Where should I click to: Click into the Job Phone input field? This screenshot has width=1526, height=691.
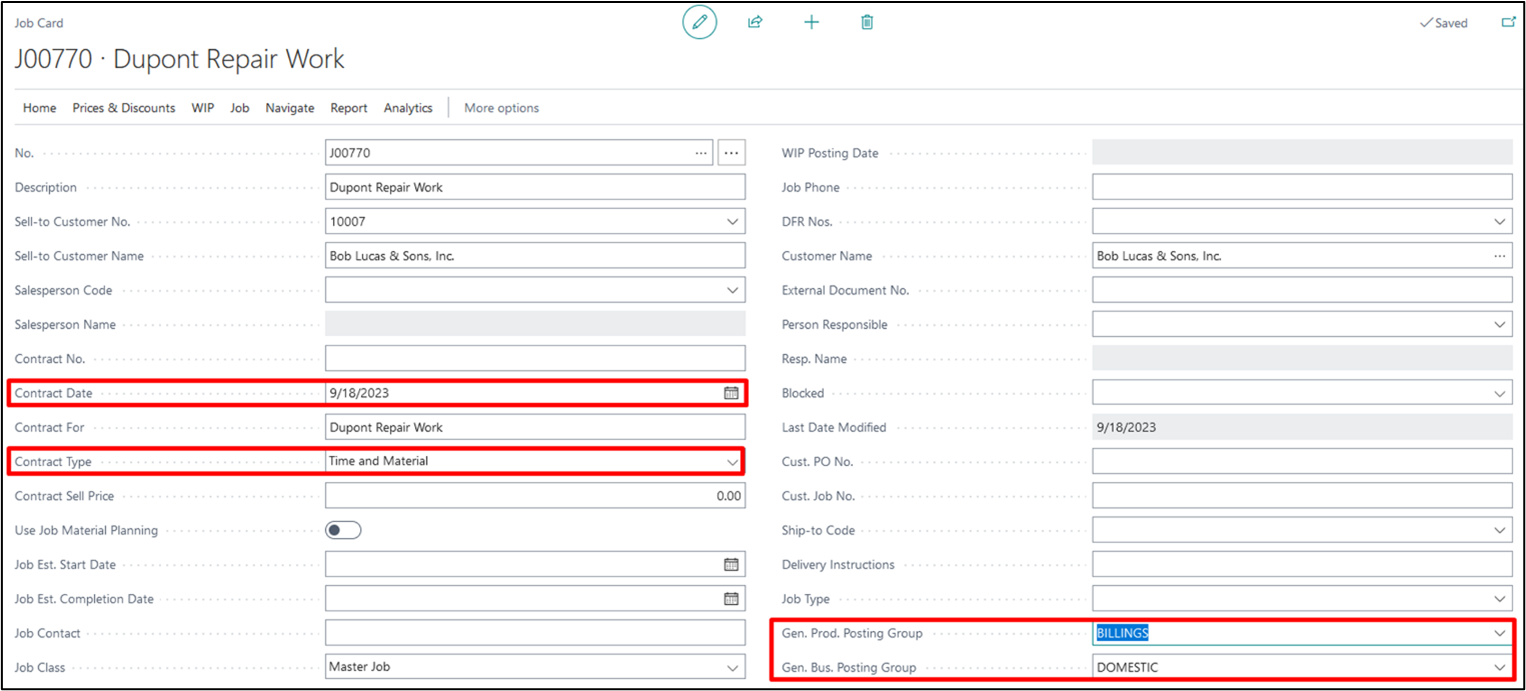coord(1301,187)
